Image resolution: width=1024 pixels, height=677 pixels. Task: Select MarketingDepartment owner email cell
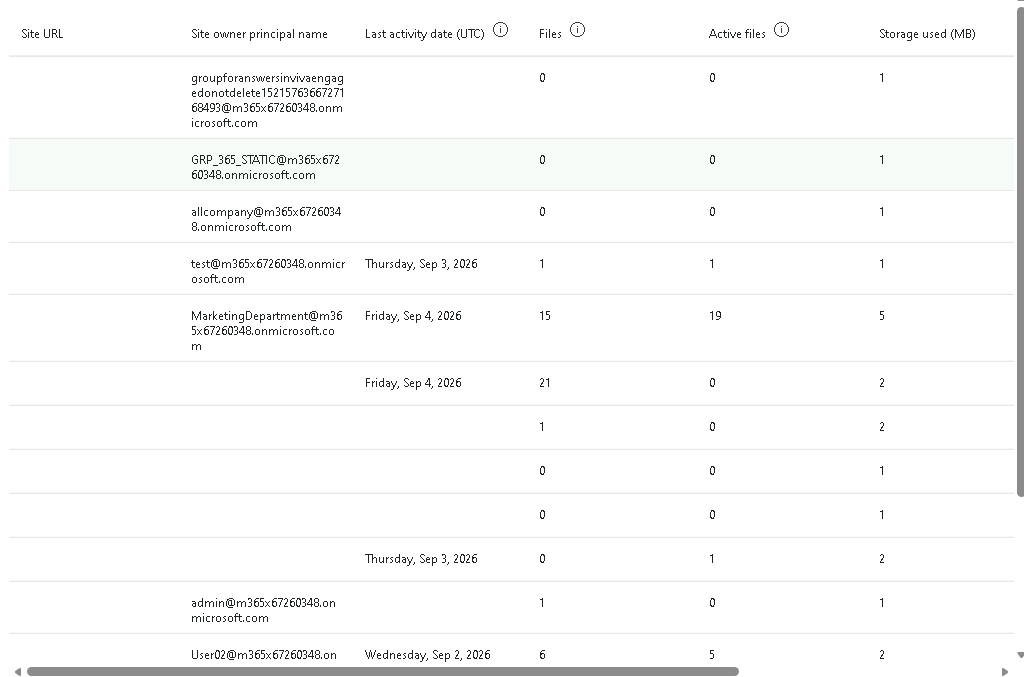(x=266, y=331)
